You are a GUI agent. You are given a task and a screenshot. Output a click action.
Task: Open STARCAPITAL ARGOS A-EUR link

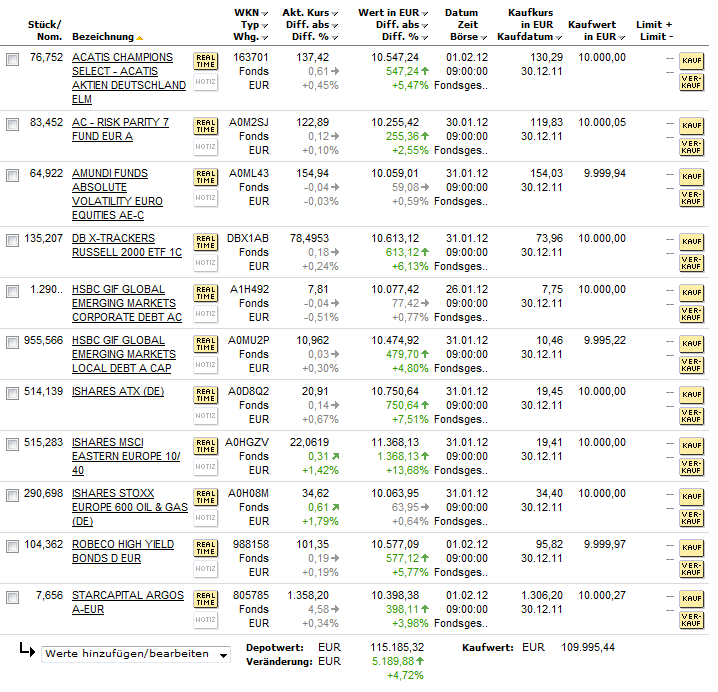(128, 602)
